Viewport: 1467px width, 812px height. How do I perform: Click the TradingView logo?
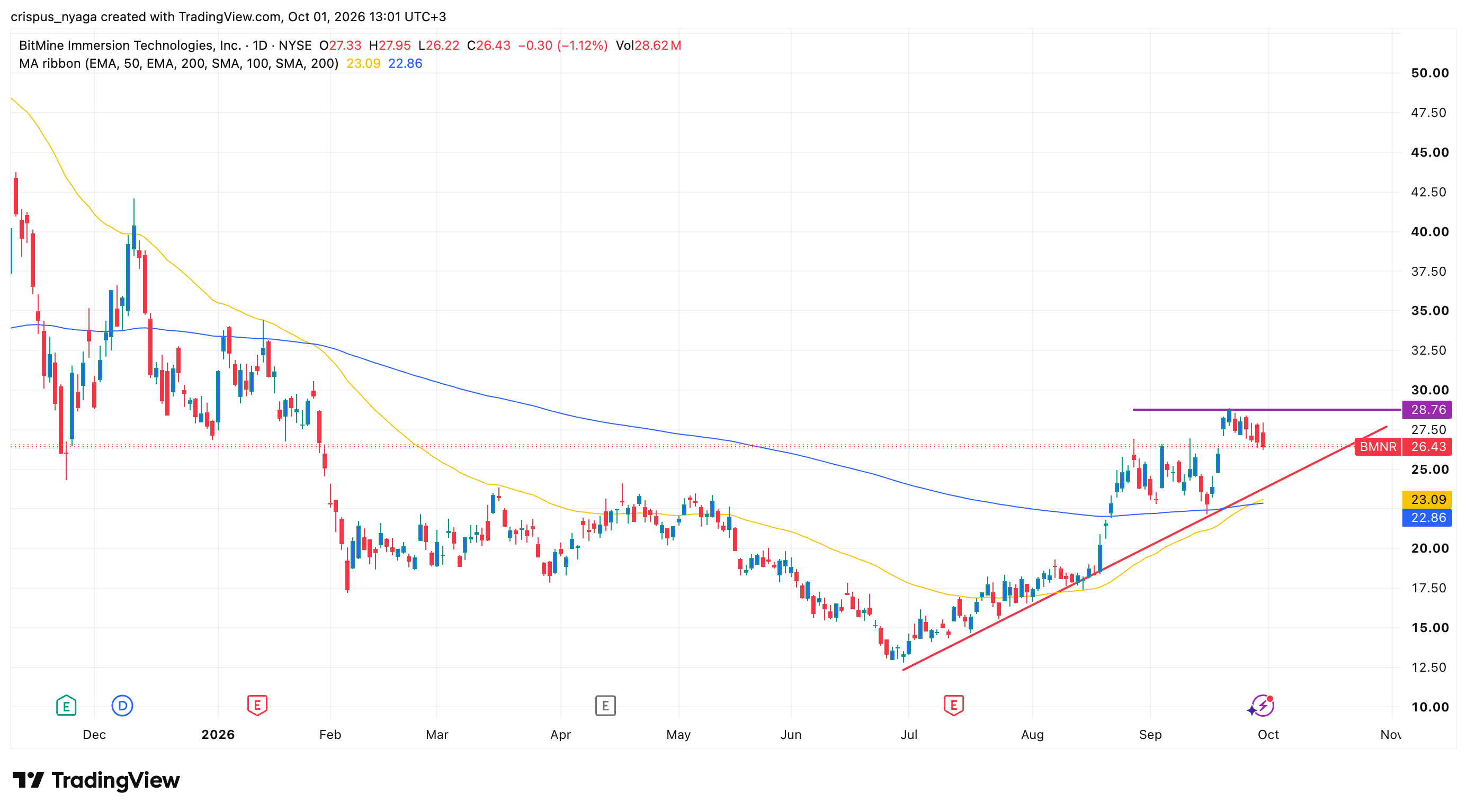tap(96, 780)
